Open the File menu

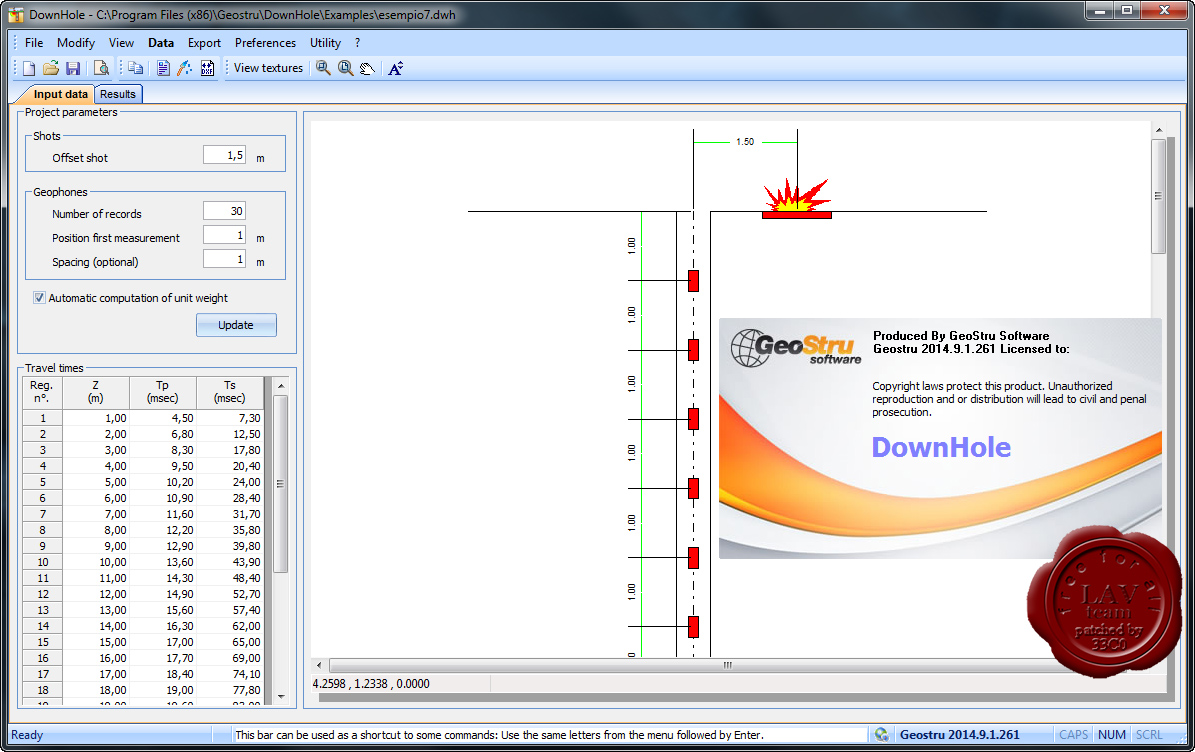(x=34, y=43)
